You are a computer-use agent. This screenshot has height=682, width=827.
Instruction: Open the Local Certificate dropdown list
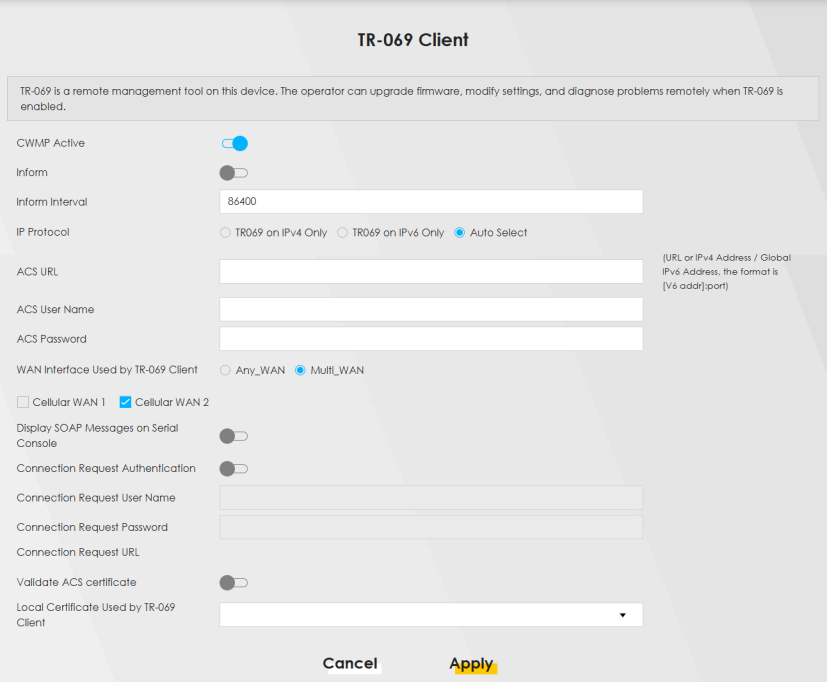(x=430, y=615)
